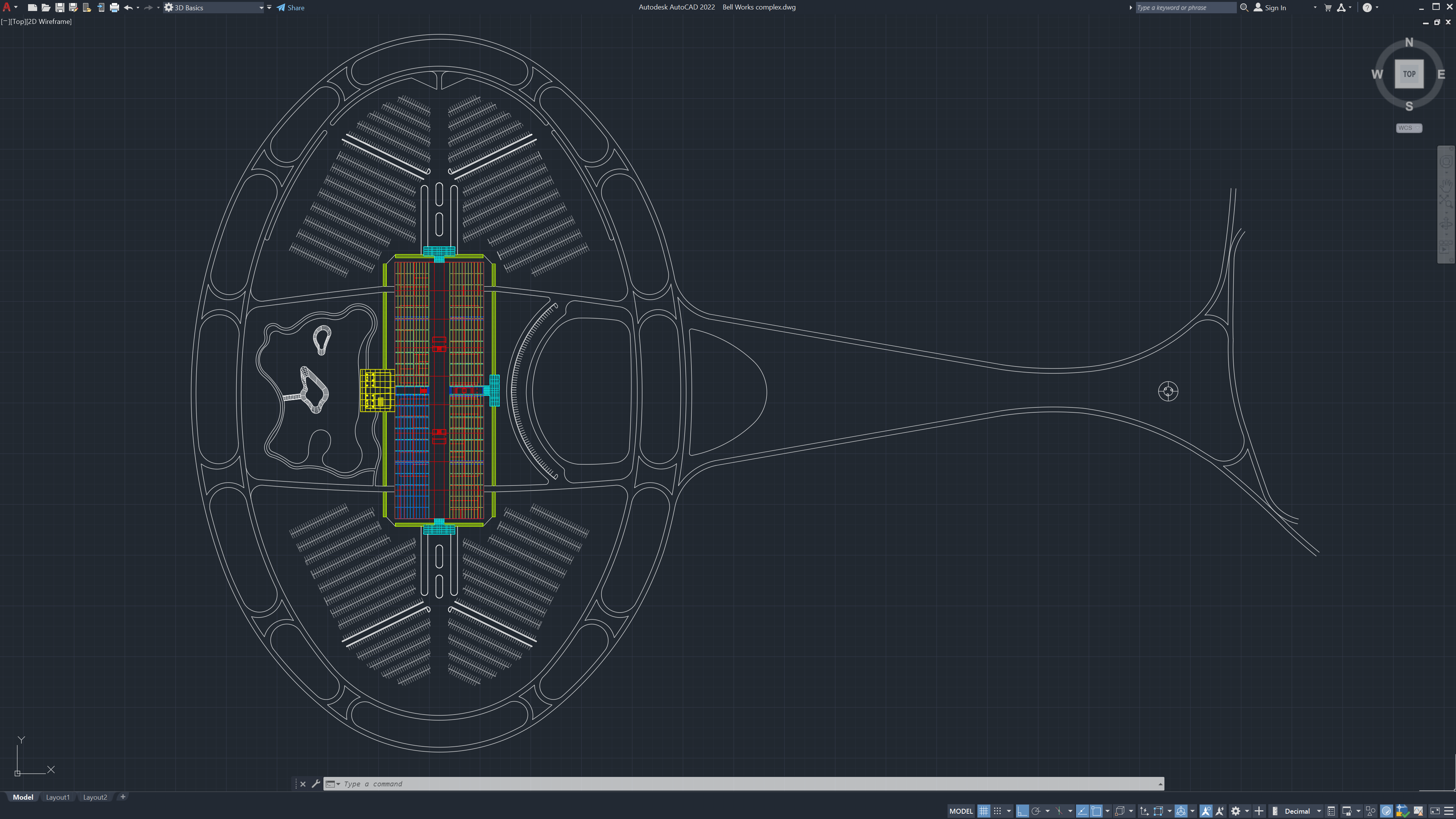Open from Web & Mobile icon
This screenshot has width=1456, height=819.
(86, 7)
